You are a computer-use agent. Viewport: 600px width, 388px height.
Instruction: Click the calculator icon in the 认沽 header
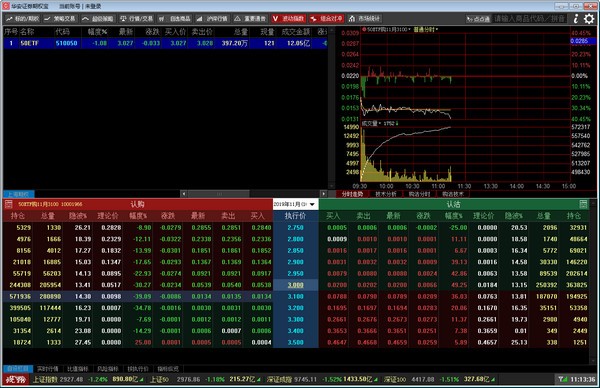583,204
